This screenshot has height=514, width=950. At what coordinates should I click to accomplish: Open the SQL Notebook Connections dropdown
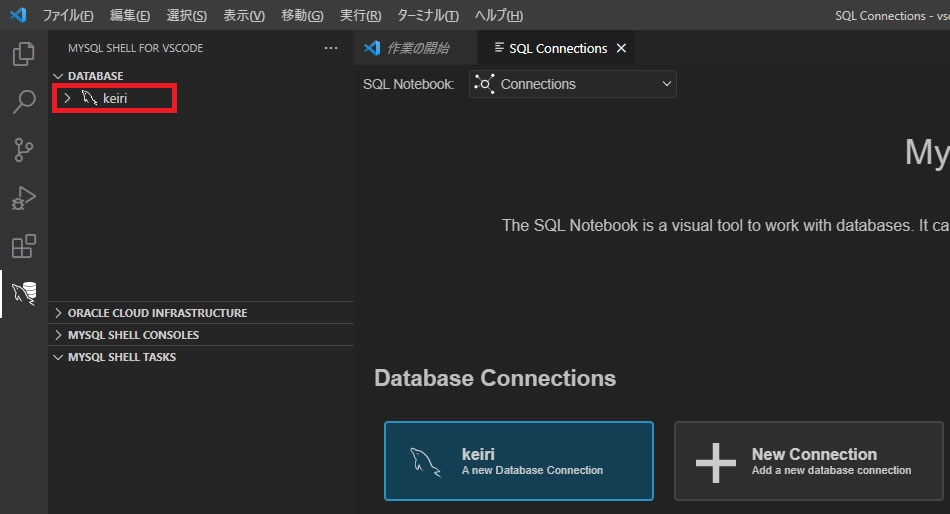pos(573,84)
